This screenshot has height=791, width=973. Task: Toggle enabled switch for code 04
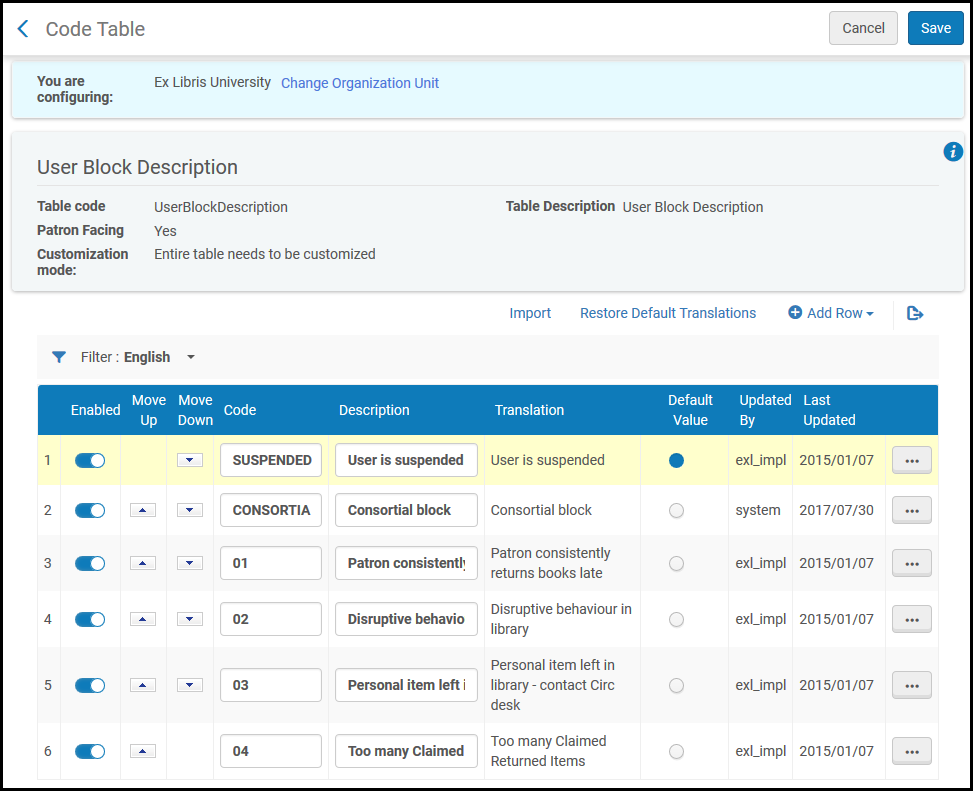pyautogui.click(x=90, y=751)
